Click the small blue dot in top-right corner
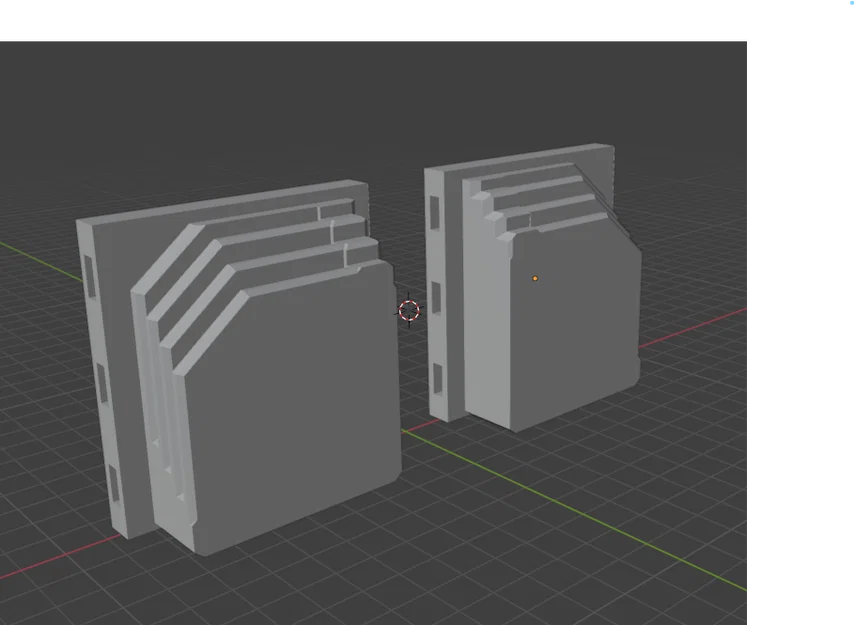855x625 pixels. coord(852,2)
